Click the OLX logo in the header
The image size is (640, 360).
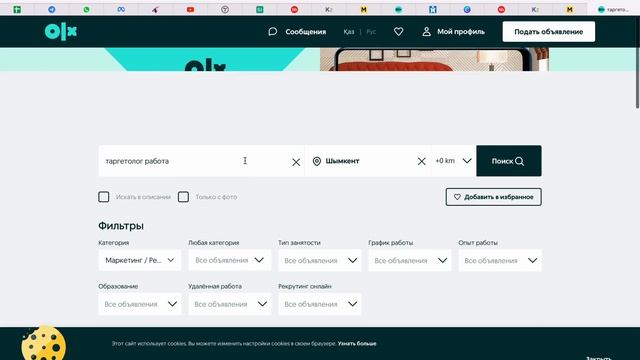click(x=61, y=31)
